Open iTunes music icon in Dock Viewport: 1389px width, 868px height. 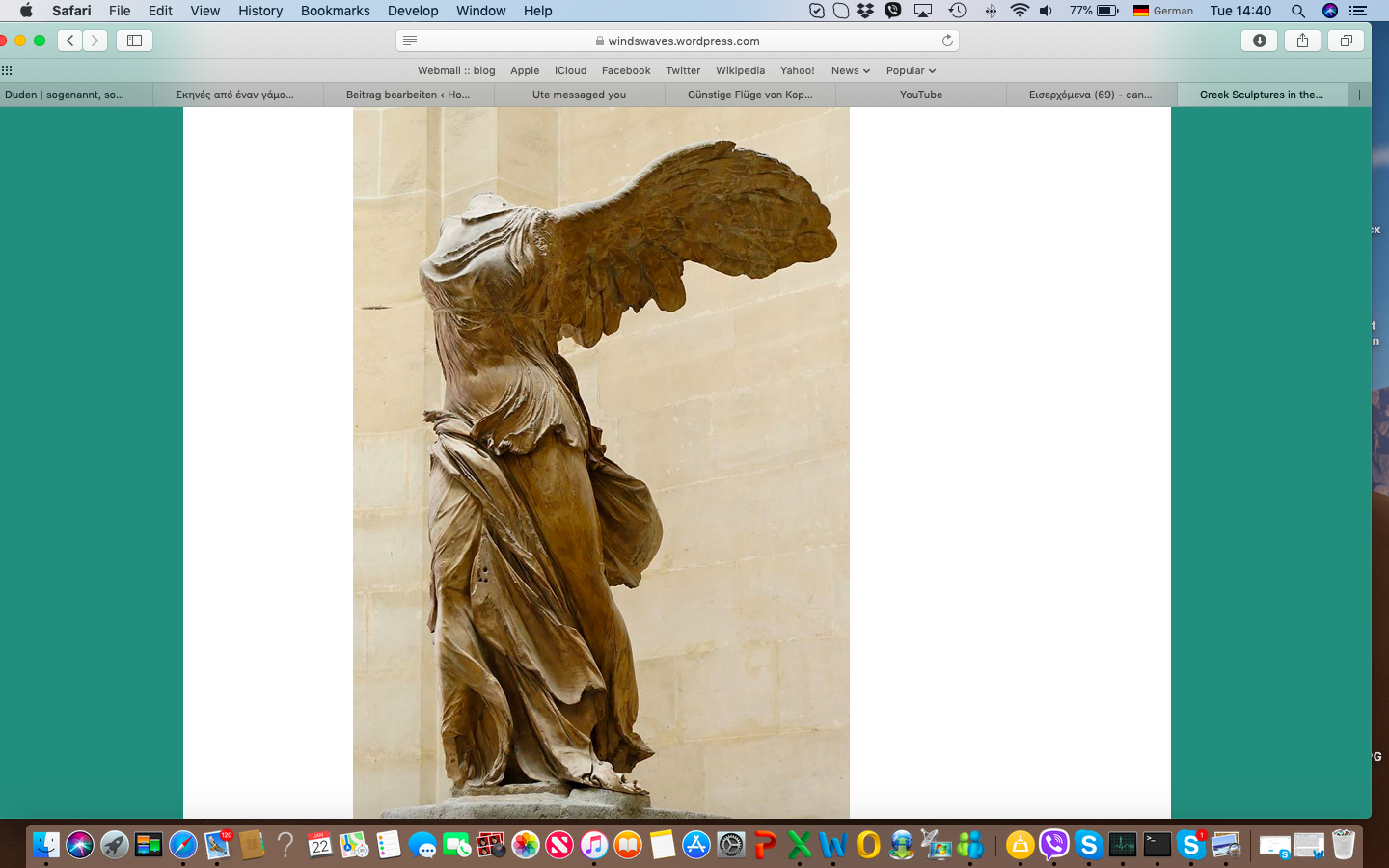(x=594, y=846)
